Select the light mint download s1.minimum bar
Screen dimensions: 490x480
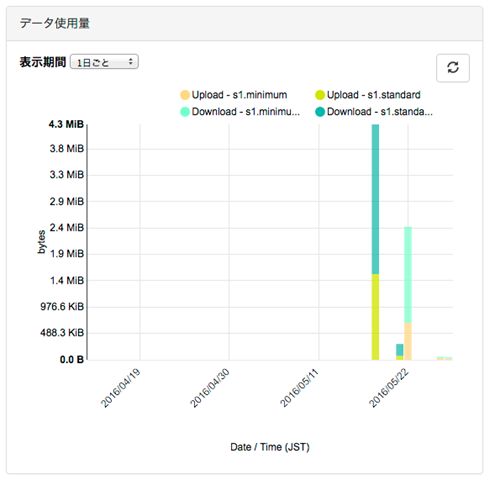[408, 275]
